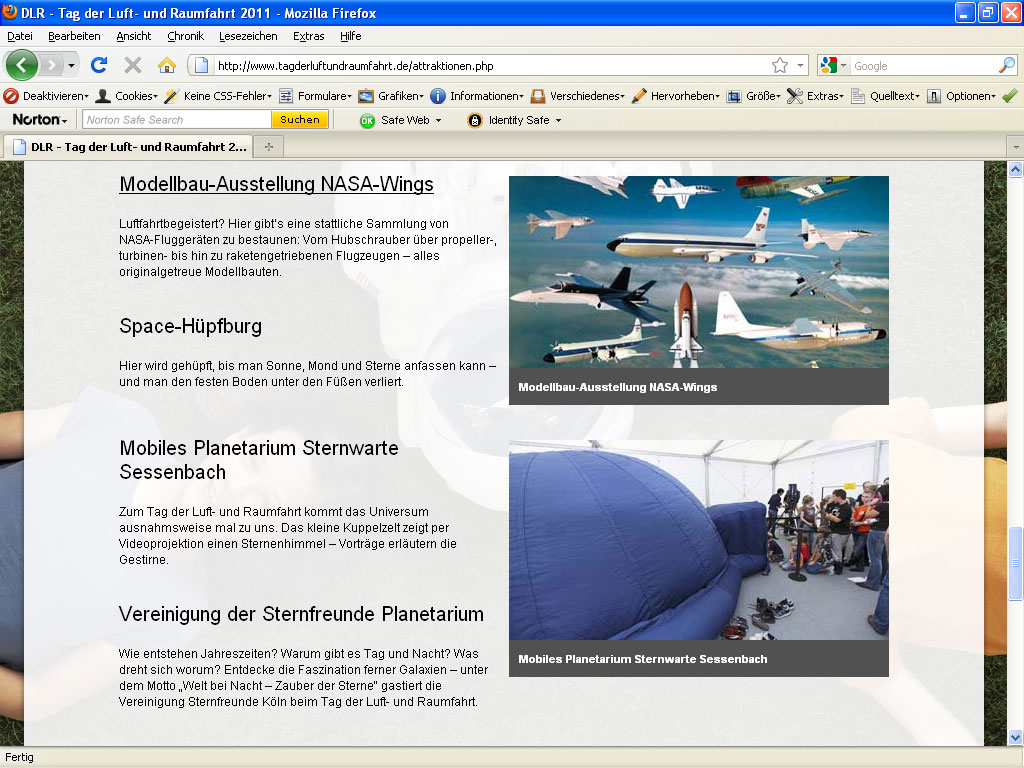Click the vertical page scrollbar thumb

1016,563
